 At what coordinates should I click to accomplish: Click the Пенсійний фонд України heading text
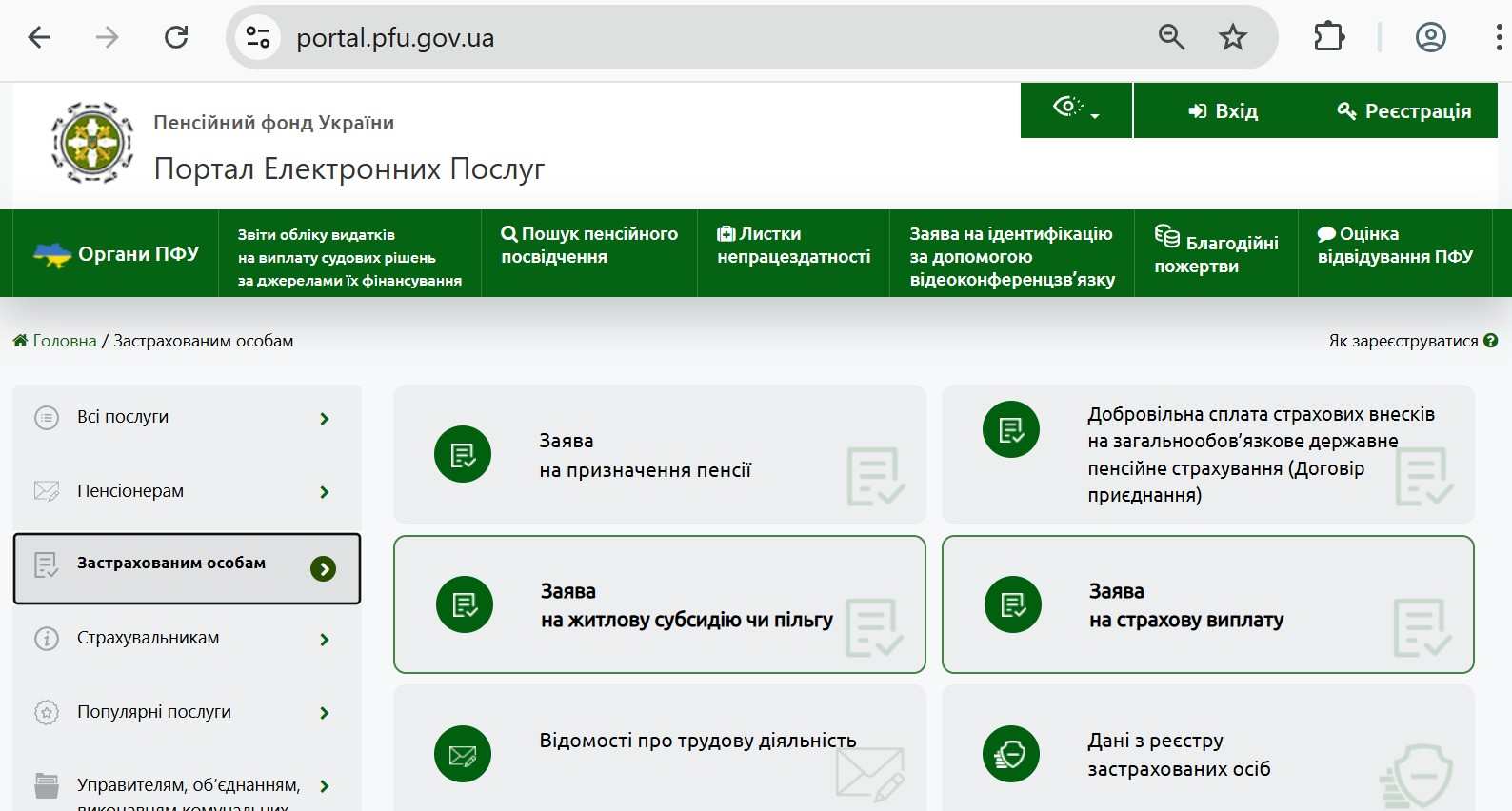coord(274,123)
